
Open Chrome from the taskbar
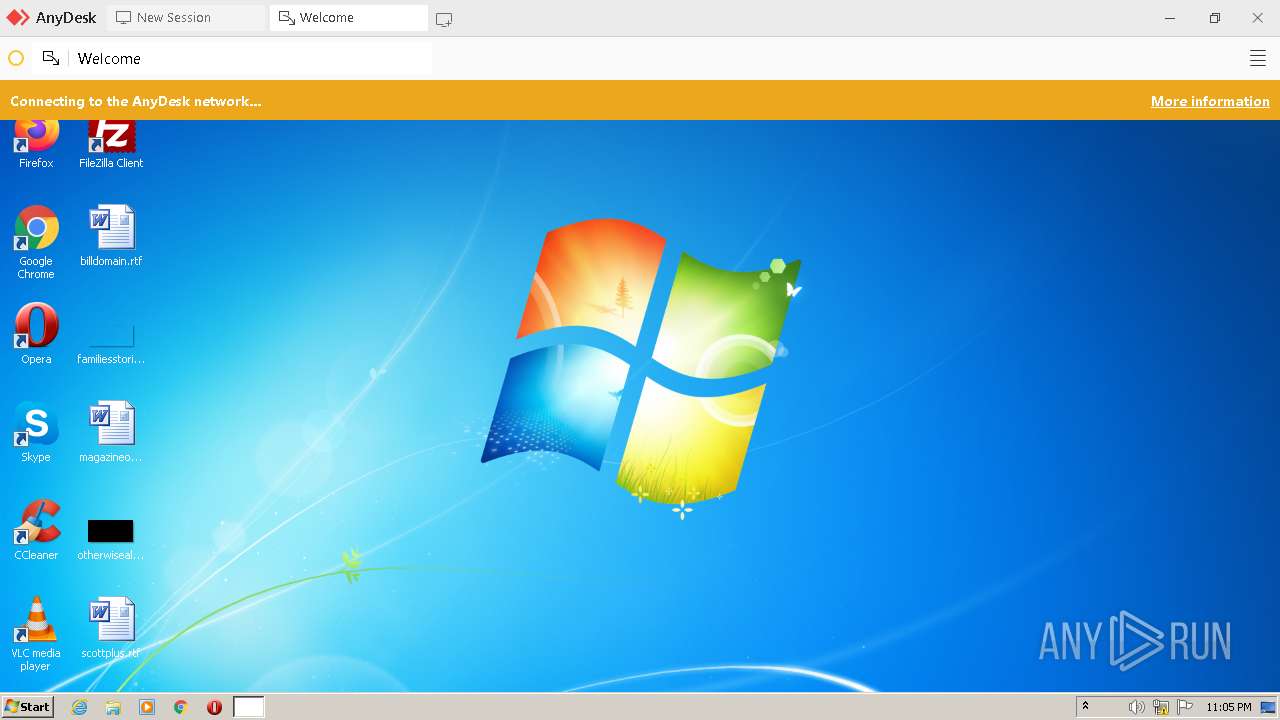(x=181, y=707)
